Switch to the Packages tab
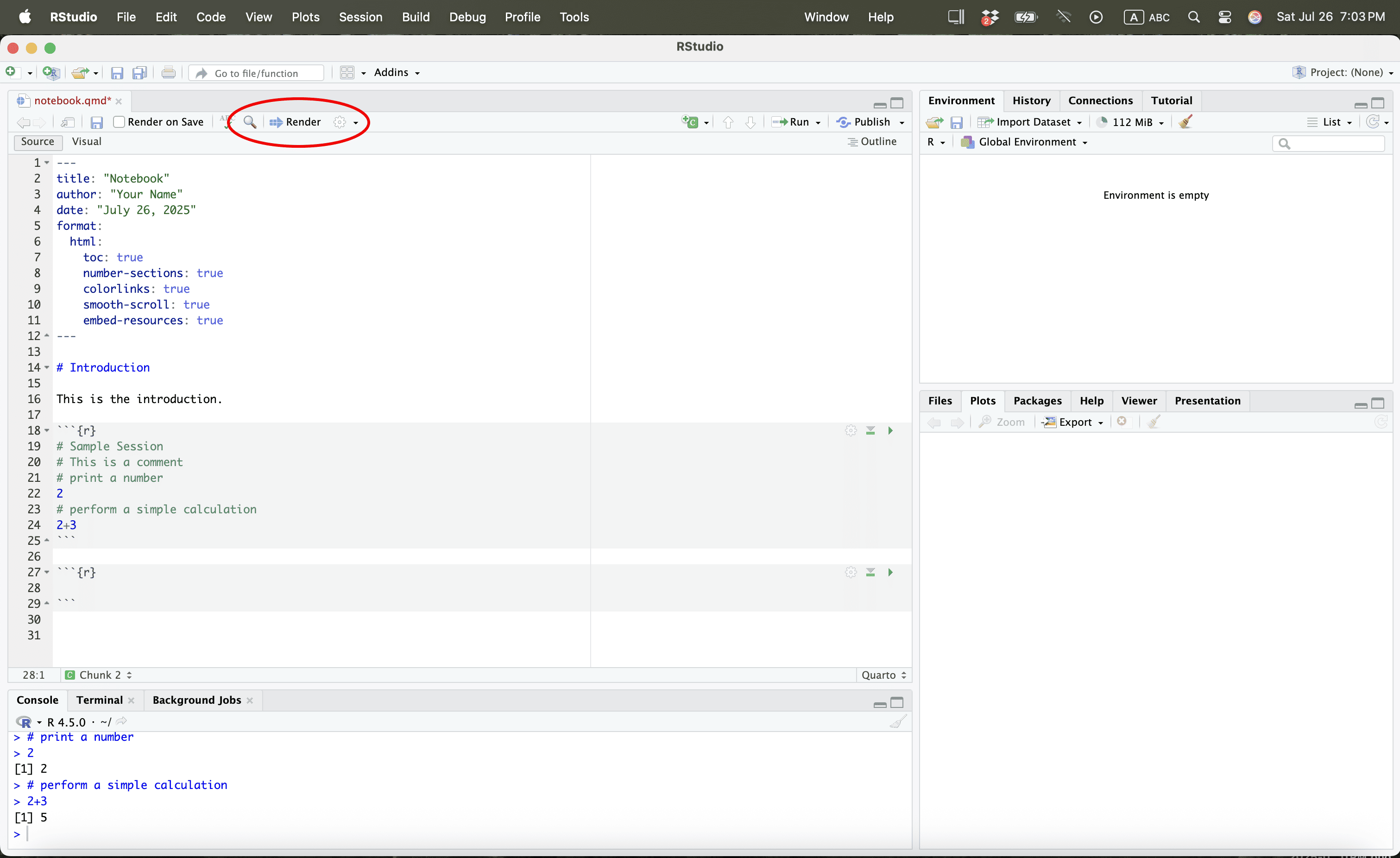Viewport: 1400px width, 858px height. 1037,401
